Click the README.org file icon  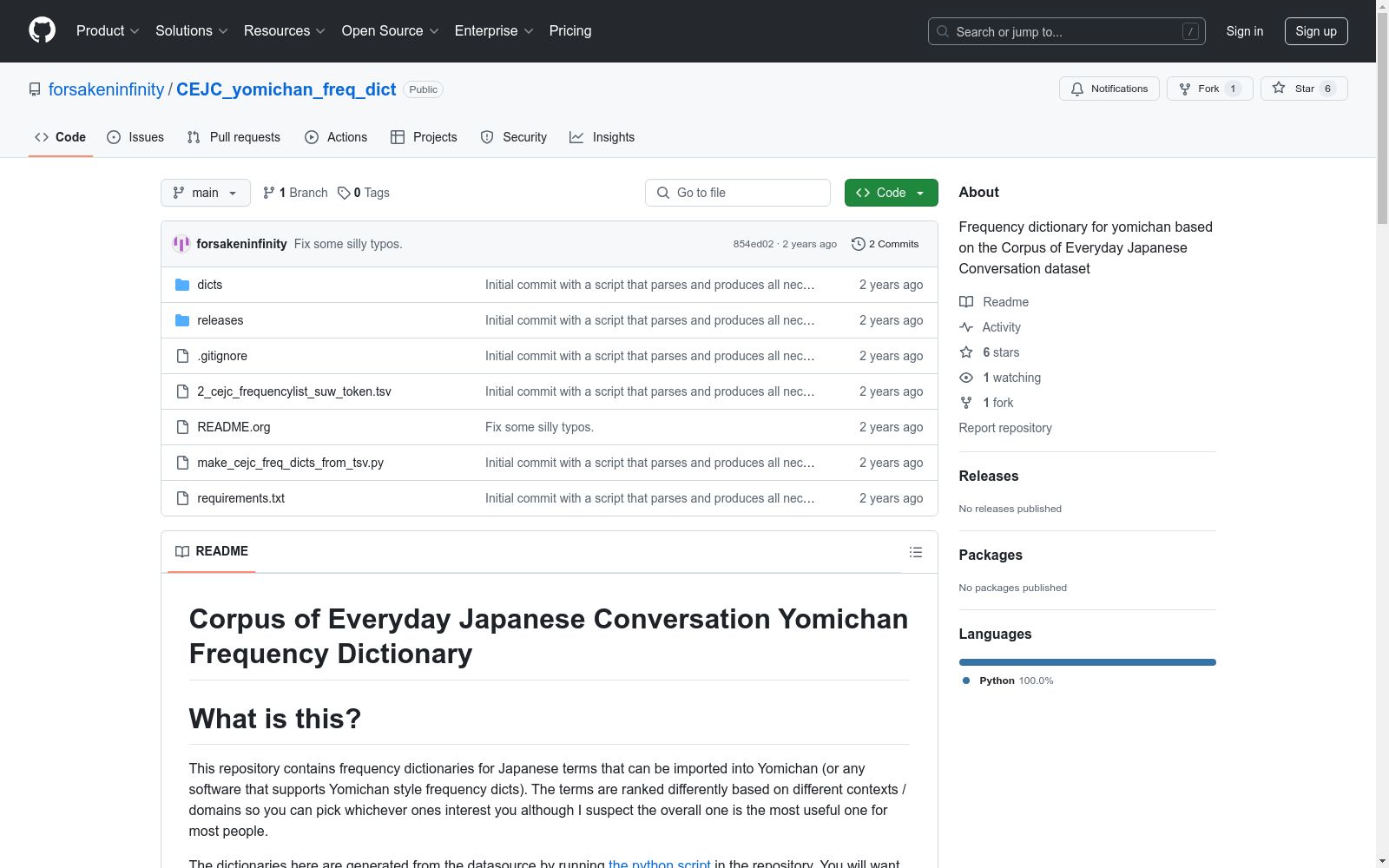[182, 427]
